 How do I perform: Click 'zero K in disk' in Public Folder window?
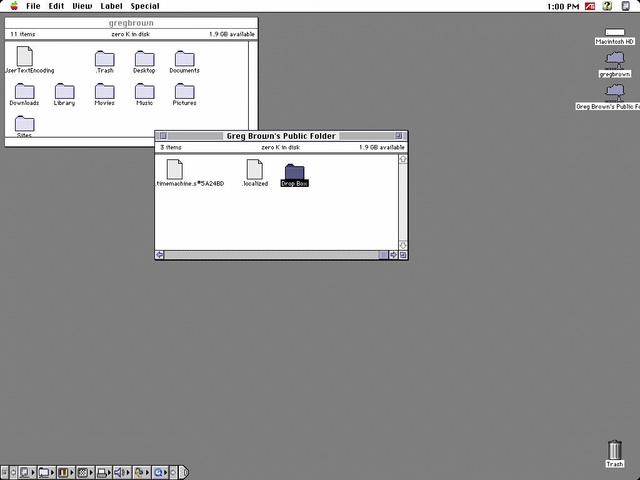click(x=280, y=147)
